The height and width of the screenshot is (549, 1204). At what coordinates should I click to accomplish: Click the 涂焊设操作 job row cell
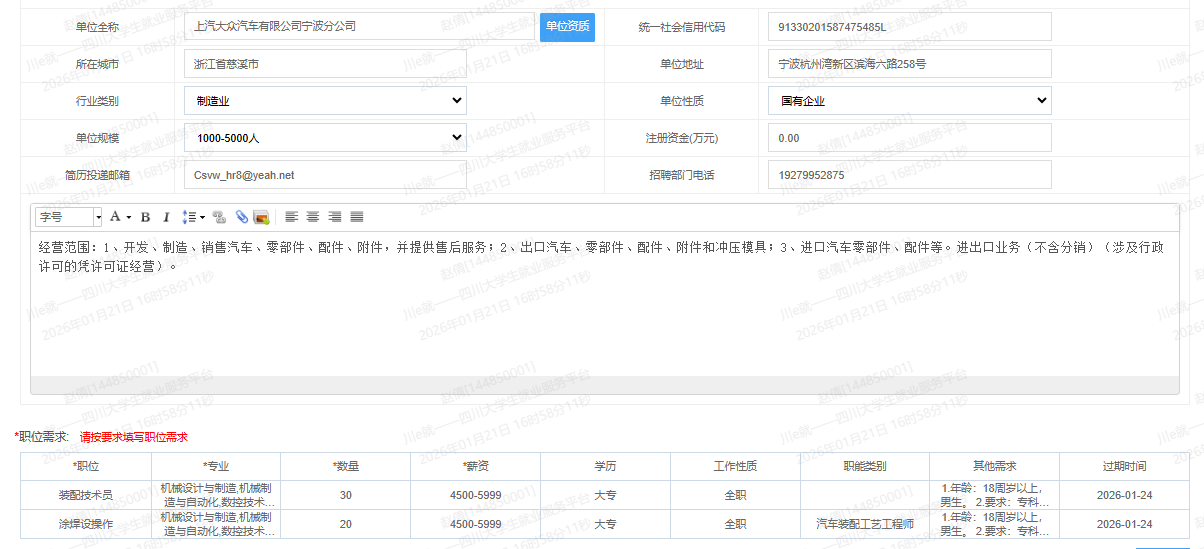(x=86, y=524)
